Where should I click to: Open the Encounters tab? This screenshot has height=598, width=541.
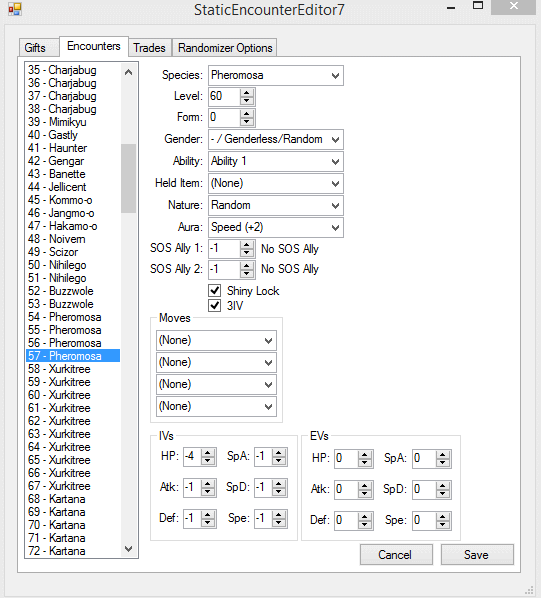(93, 46)
